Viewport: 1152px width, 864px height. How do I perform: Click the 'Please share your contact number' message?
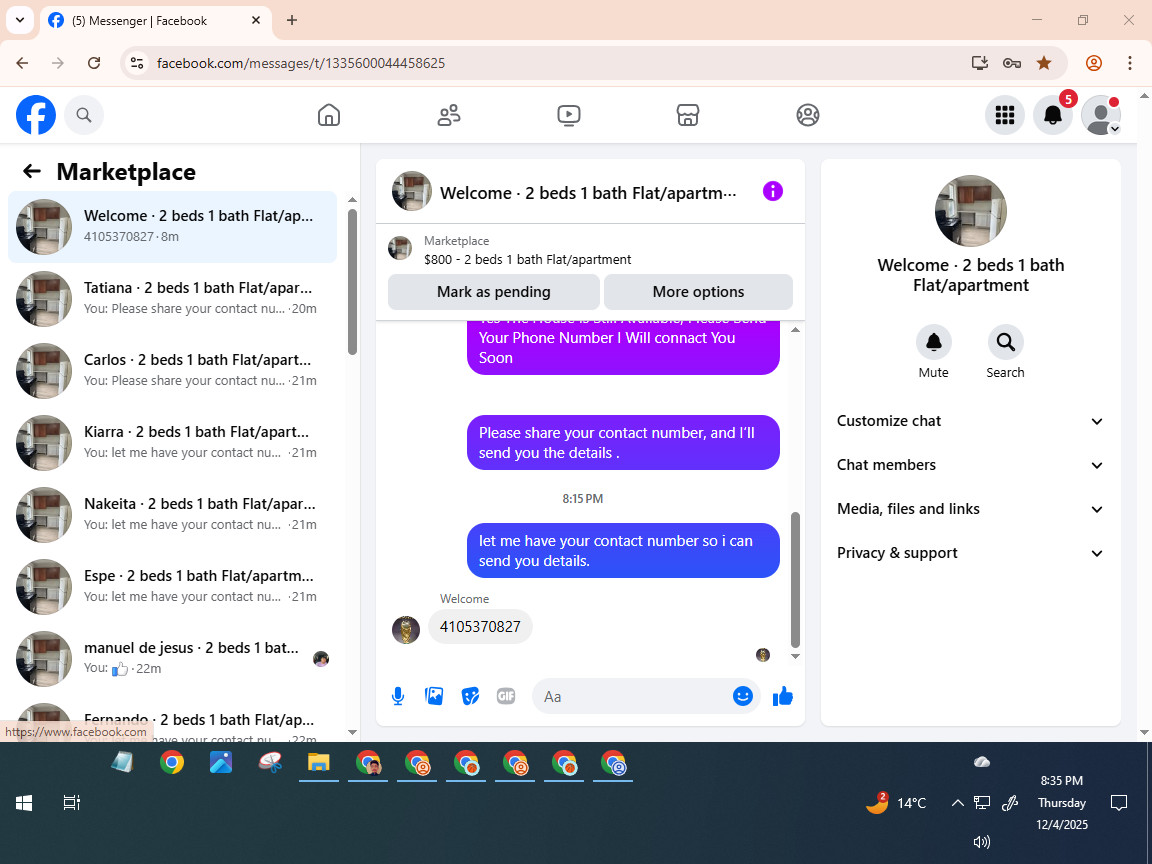click(x=623, y=443)
